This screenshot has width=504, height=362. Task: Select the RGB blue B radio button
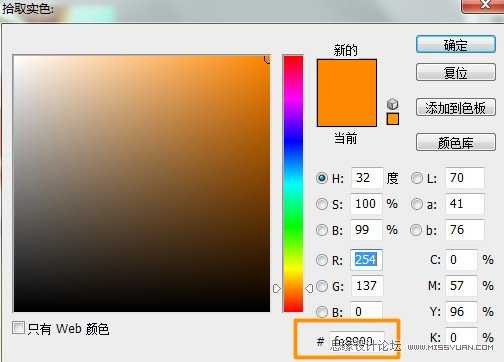point(322,312)
